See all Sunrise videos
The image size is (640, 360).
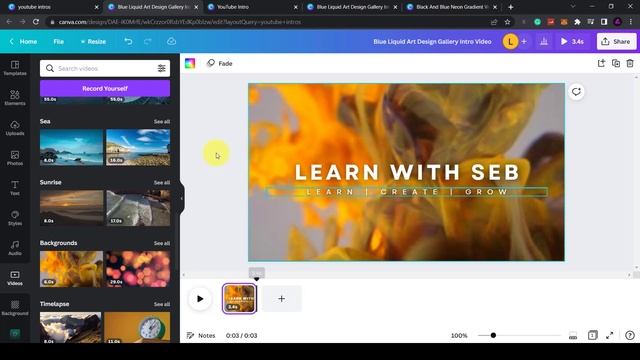click(x=162, y=182)
